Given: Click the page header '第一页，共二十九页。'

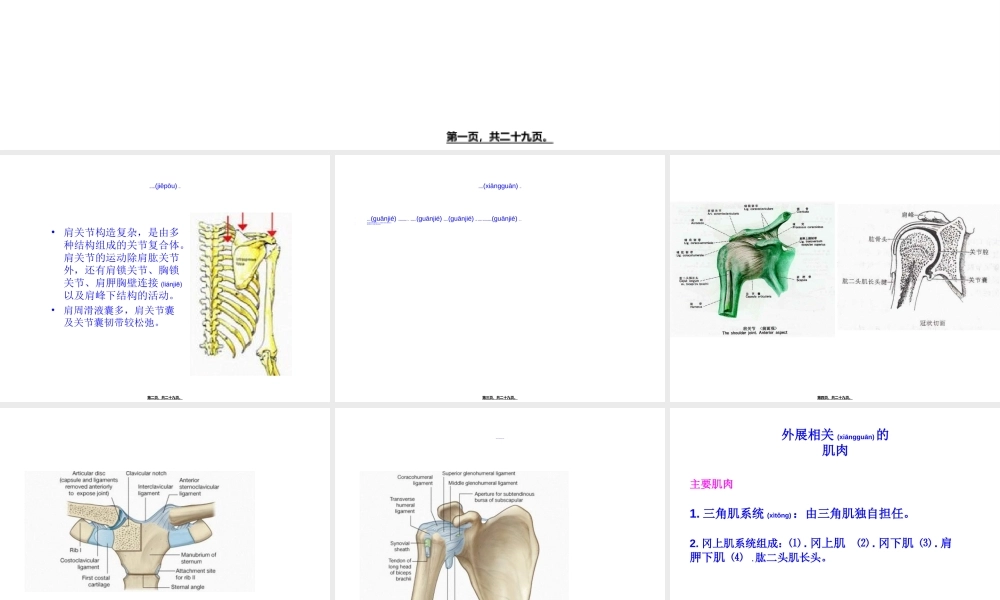Looking at the screenshot, I should (499, 137).
